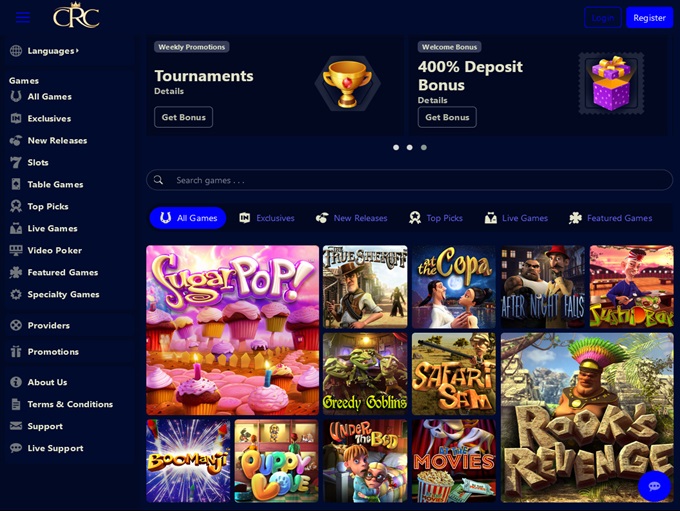Screen dimensions: 680x511
Task: Click the CRC crown logo
Action: tap(76, 16)
